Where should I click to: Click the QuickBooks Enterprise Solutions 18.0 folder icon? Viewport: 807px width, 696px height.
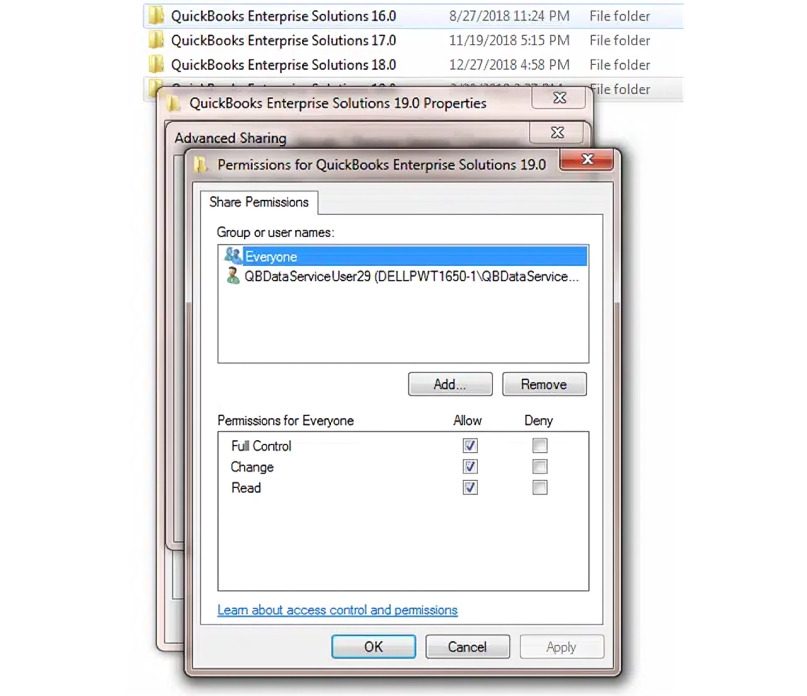click(155, 64)
